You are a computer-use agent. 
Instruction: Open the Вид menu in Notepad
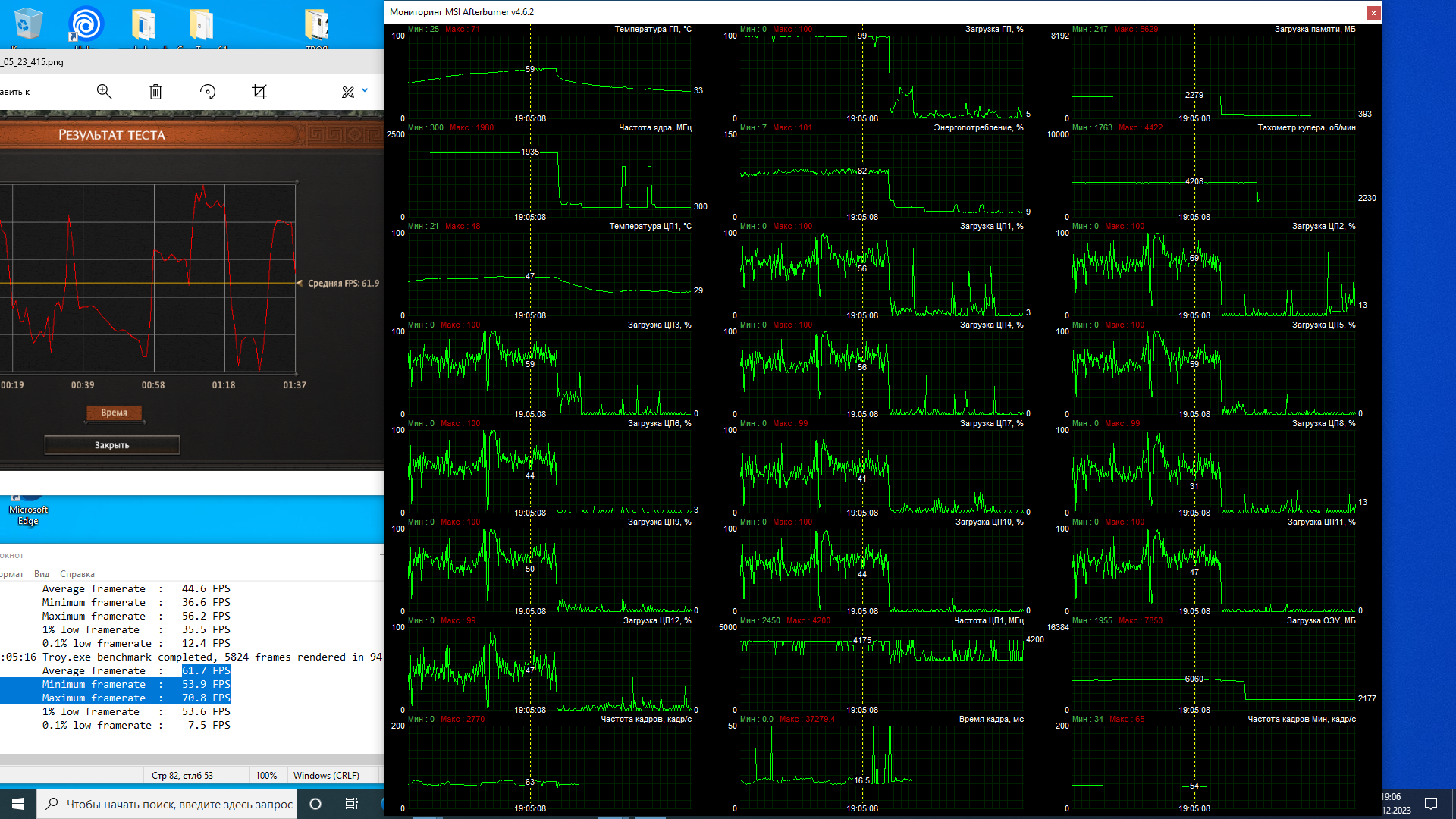42,574
